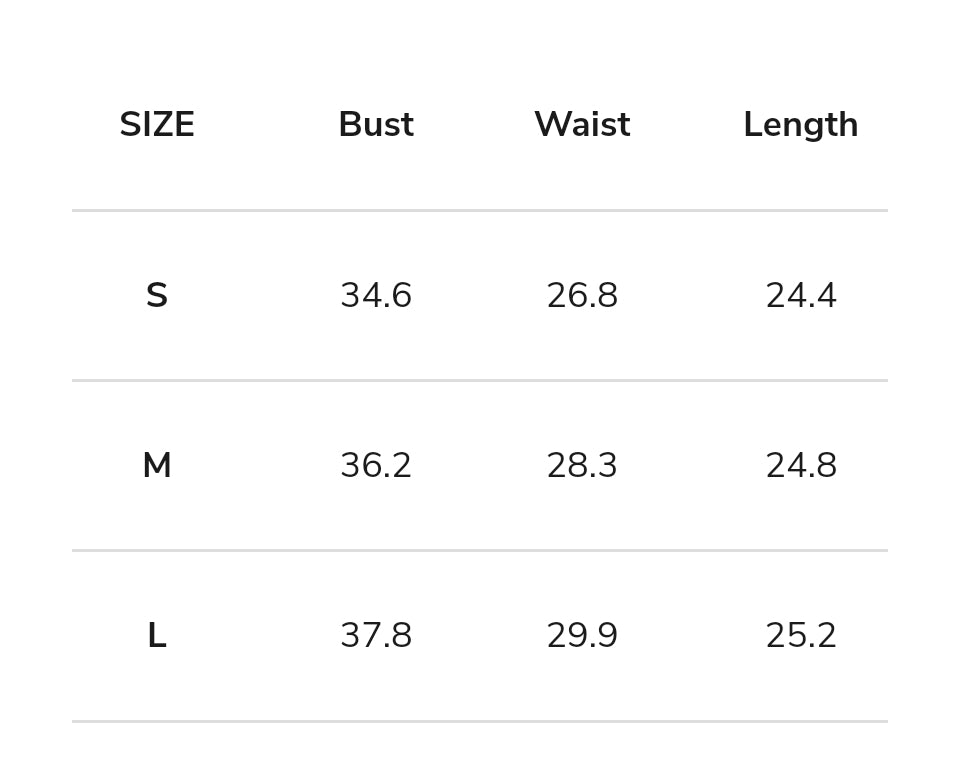Click the divider line below the L row
Screen dimensions: 960x779
point(480,721)
